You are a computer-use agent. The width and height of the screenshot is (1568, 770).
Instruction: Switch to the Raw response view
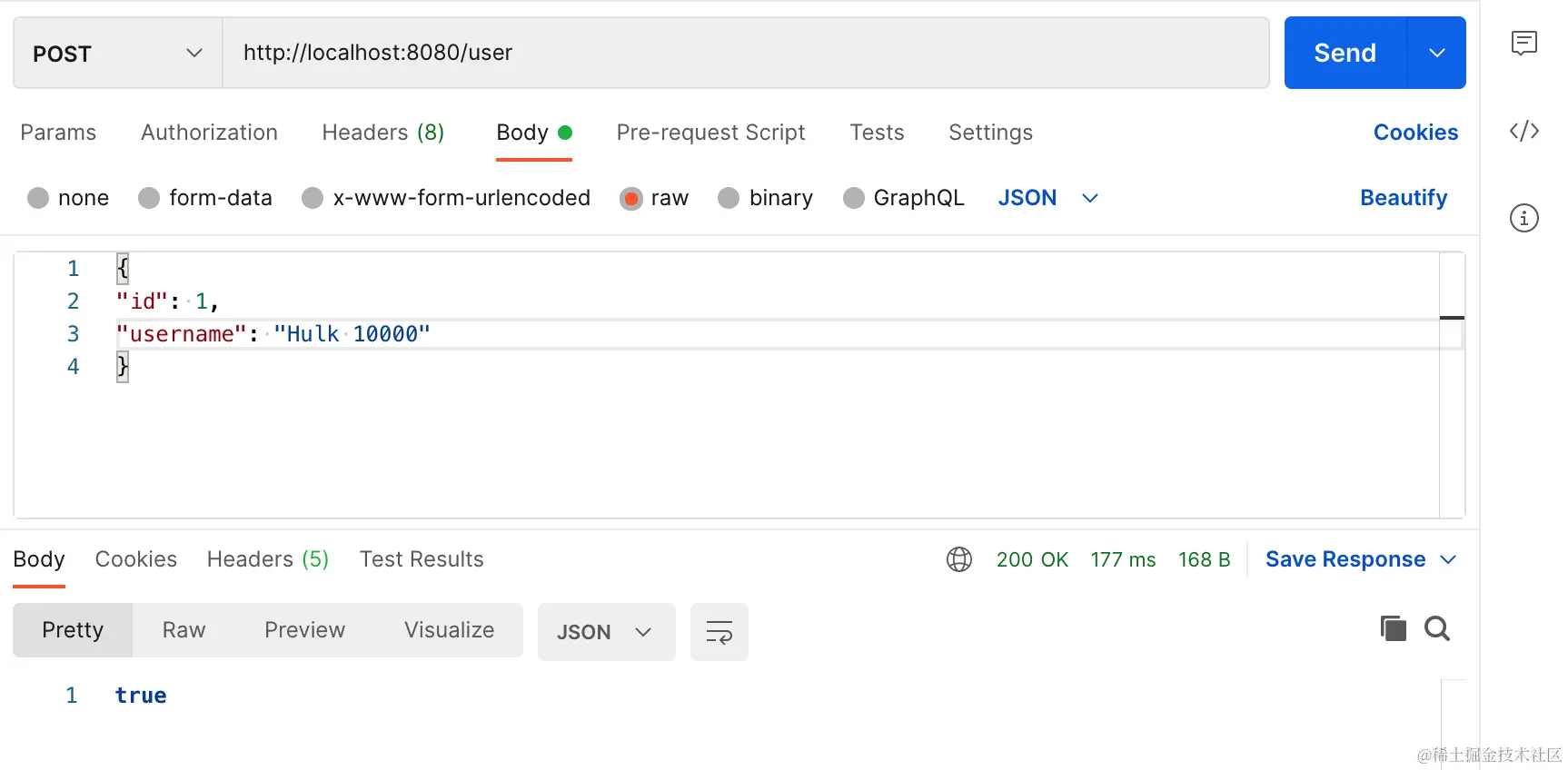pos(184,630)
